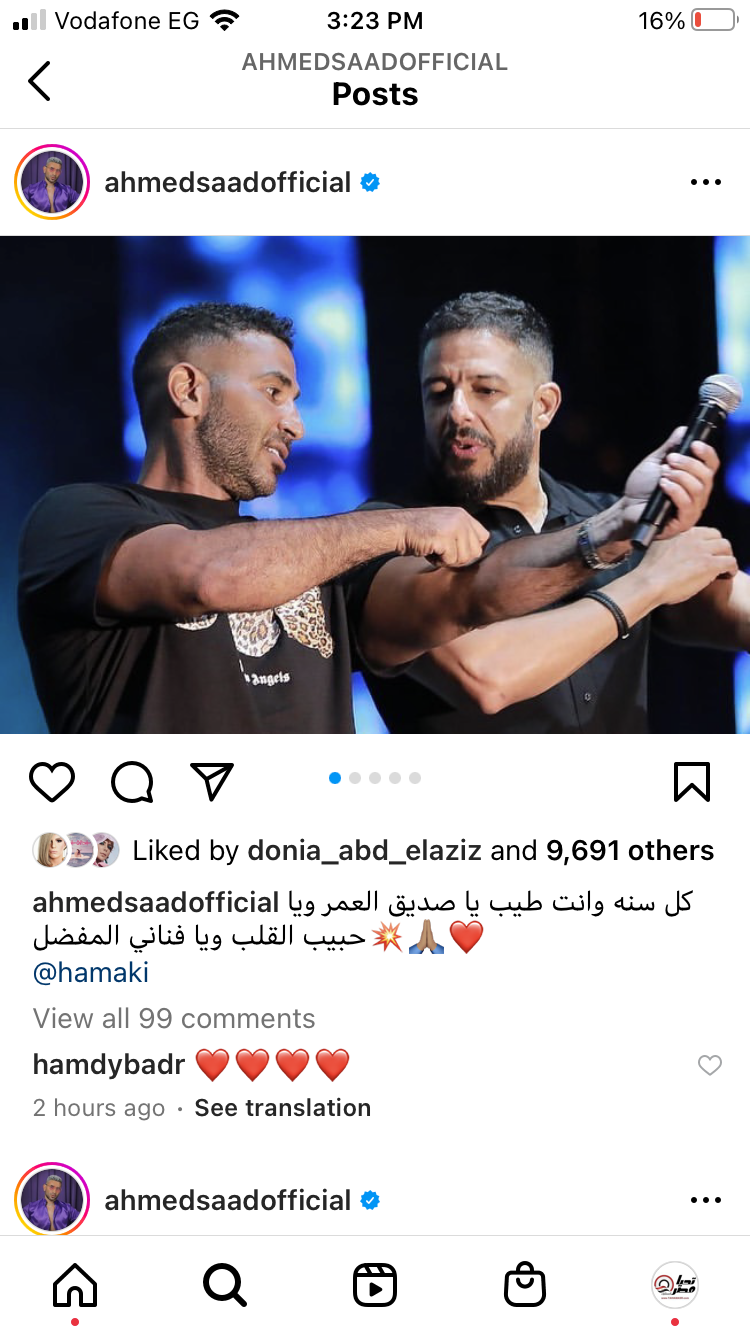Open the profile avatar in bottom bar

pos(675,1285)
